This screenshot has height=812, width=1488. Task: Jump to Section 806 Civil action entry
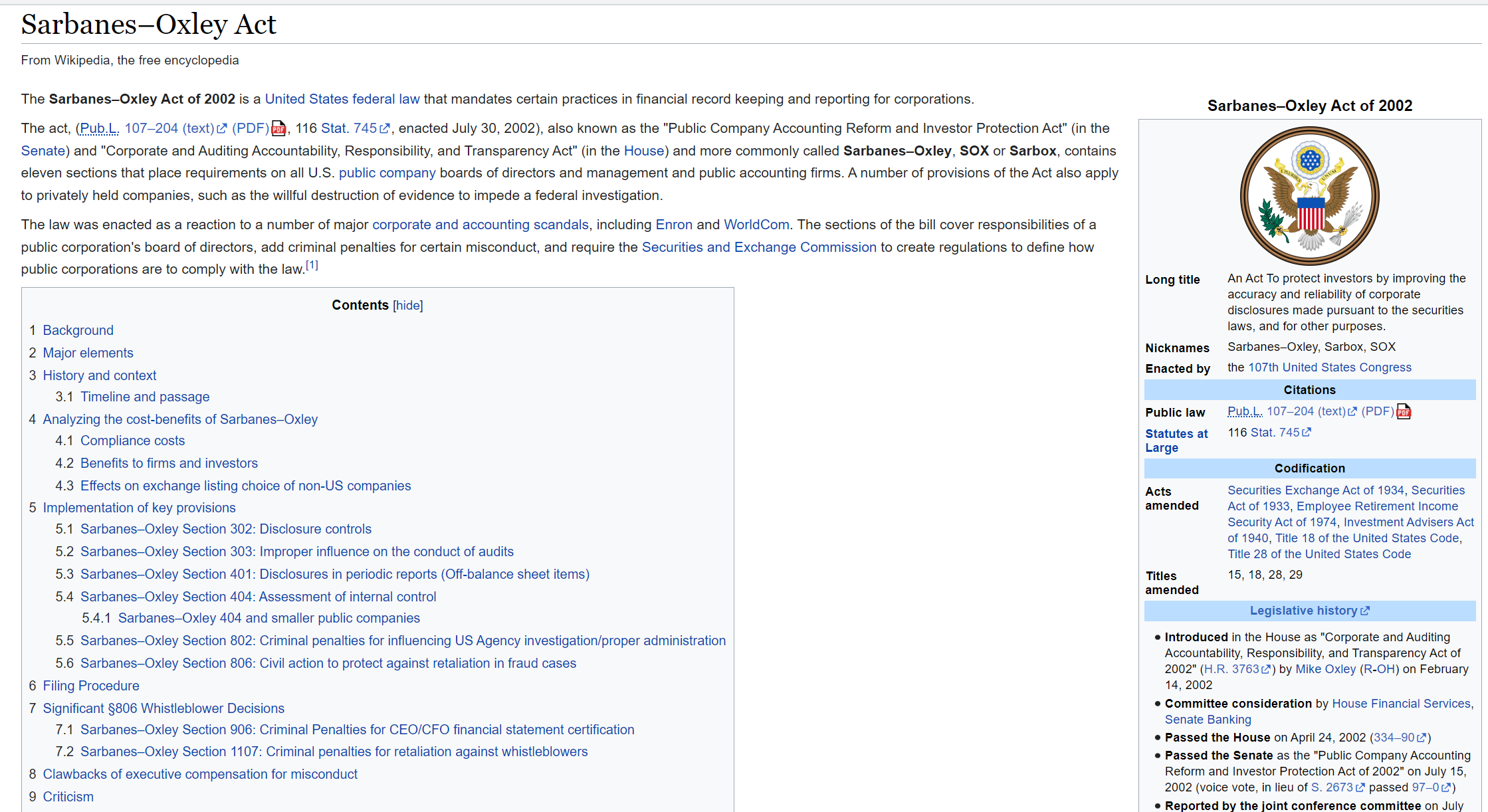[328, 663]
